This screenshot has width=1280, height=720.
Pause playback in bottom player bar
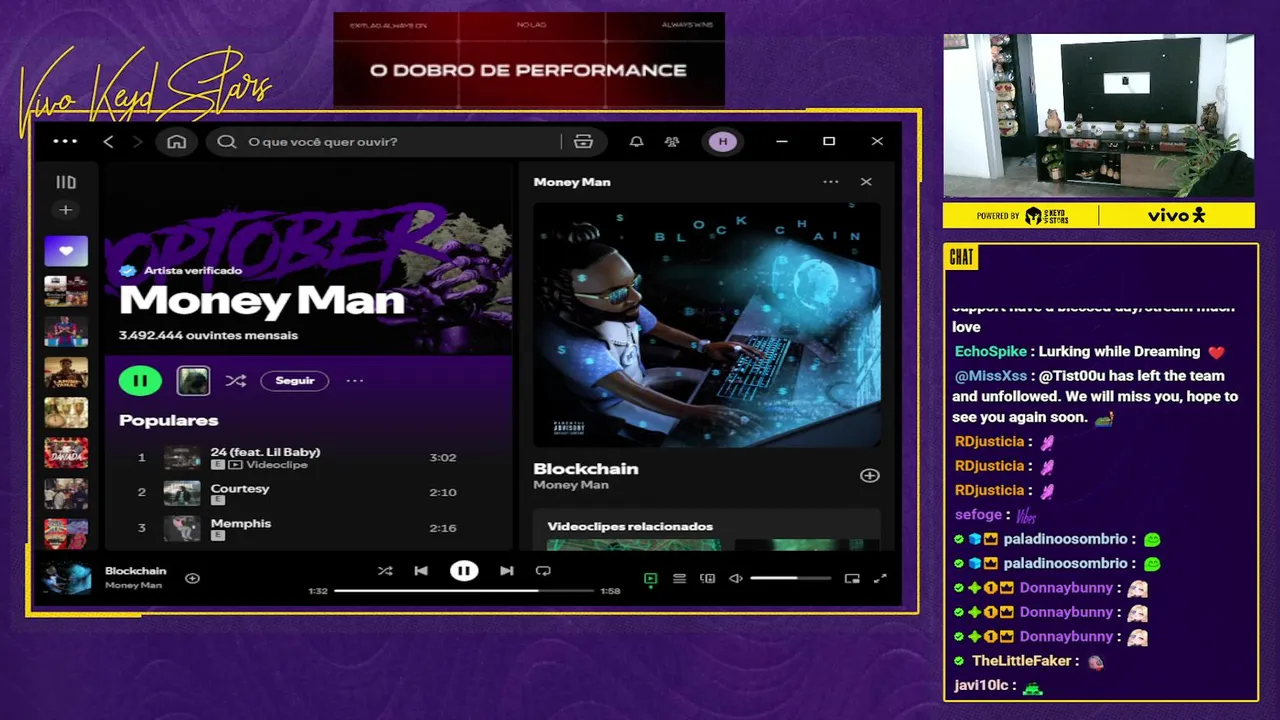[x=464, y=571]
